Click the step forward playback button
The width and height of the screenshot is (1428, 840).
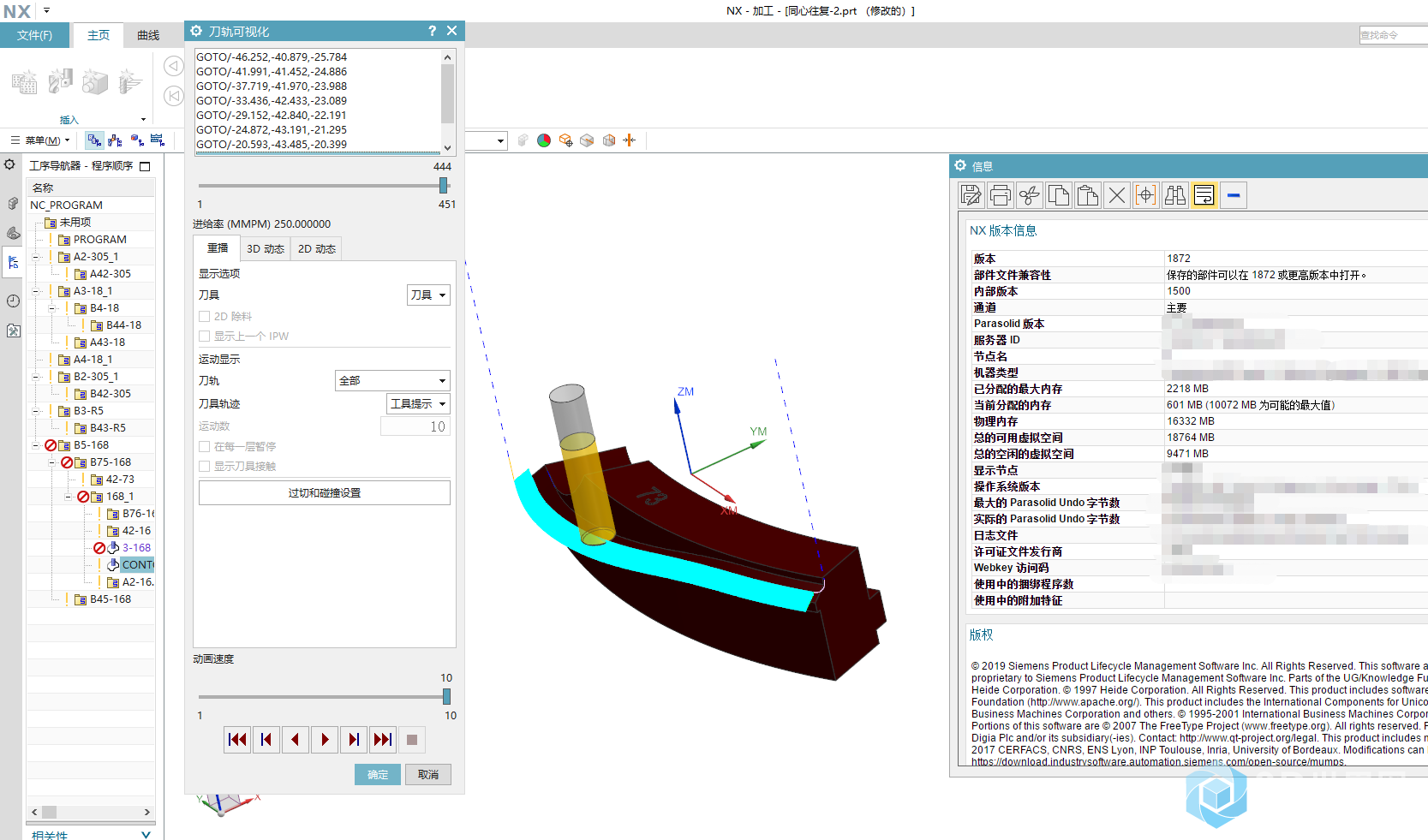coord(354,740)
